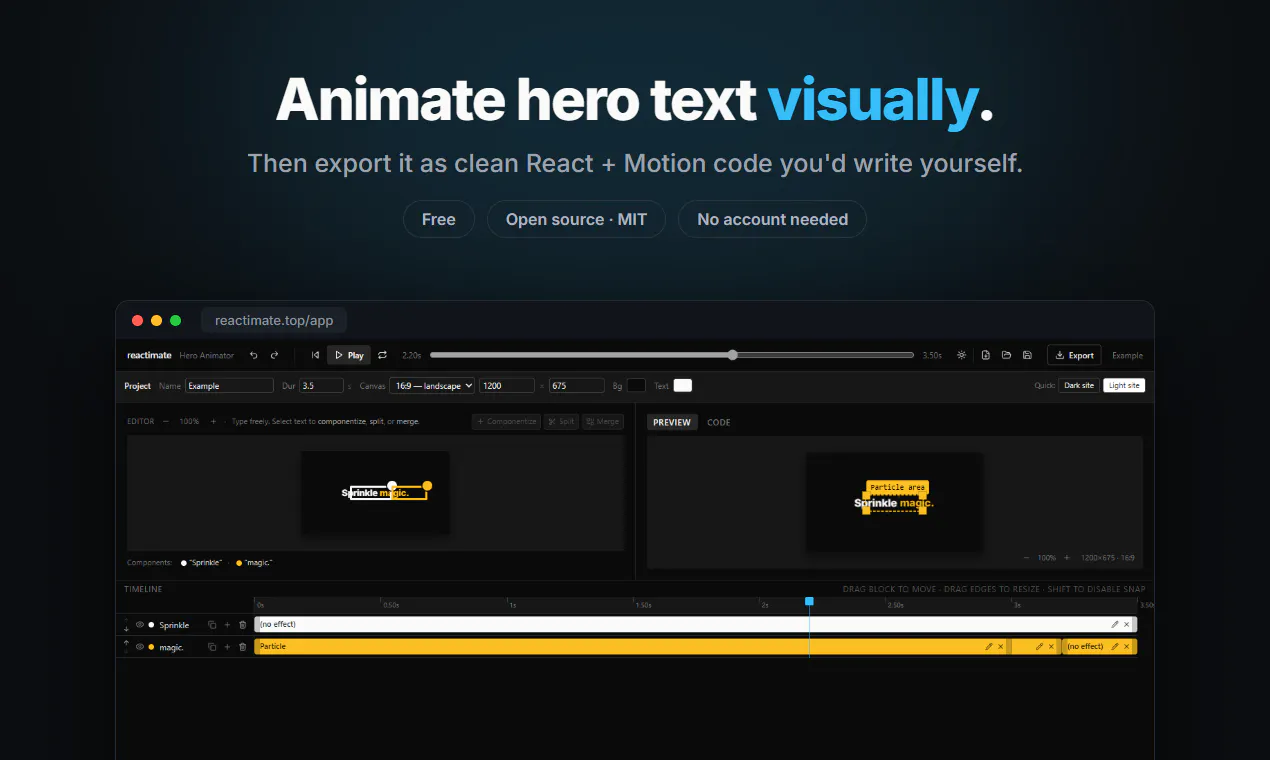Click the Open source · MIT badge
Viewport: 1270px width, 760px height.
pos(576,219)
